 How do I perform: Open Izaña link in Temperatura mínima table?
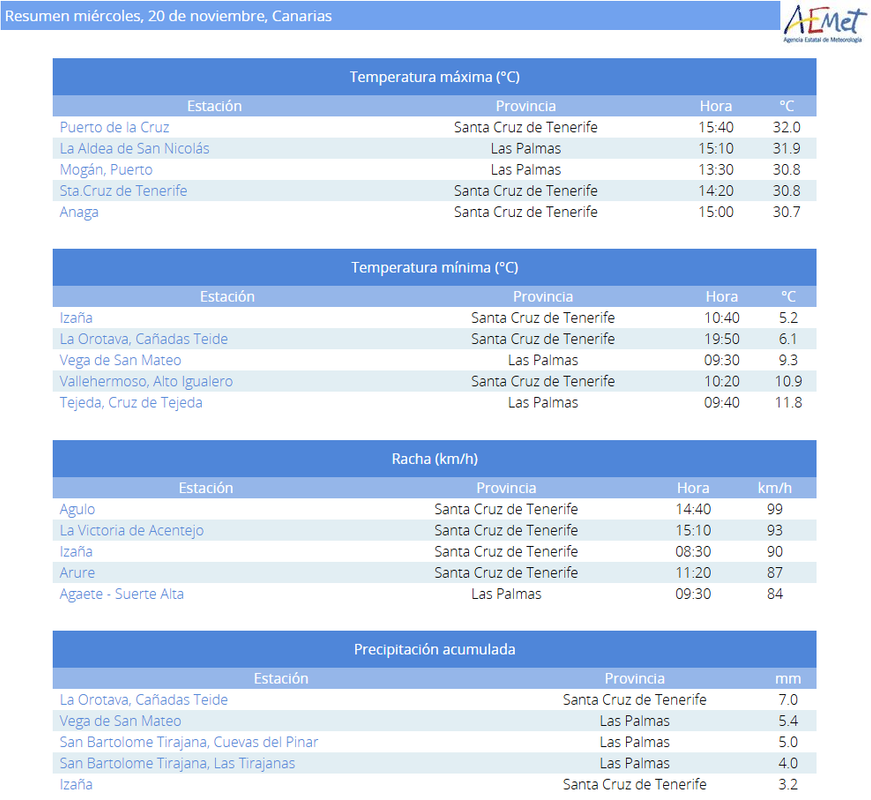[x=76, y=318]
